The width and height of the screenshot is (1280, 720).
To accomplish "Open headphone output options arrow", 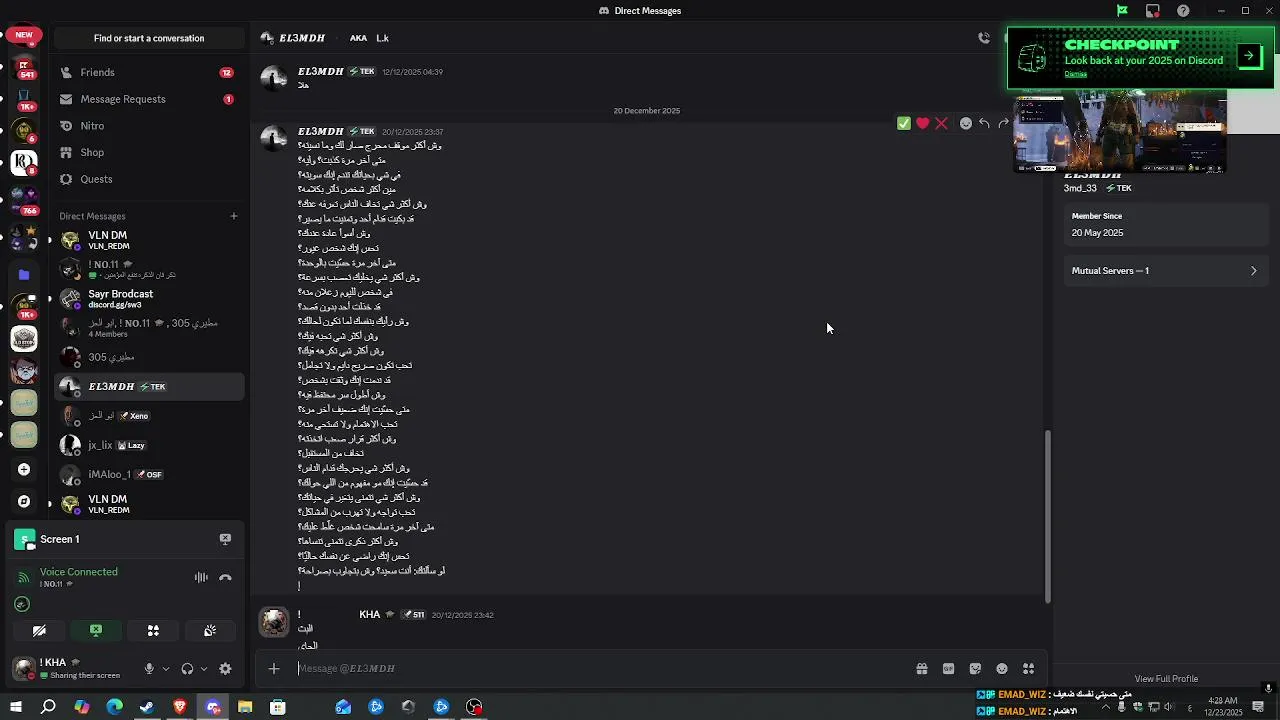I will 204,669.
